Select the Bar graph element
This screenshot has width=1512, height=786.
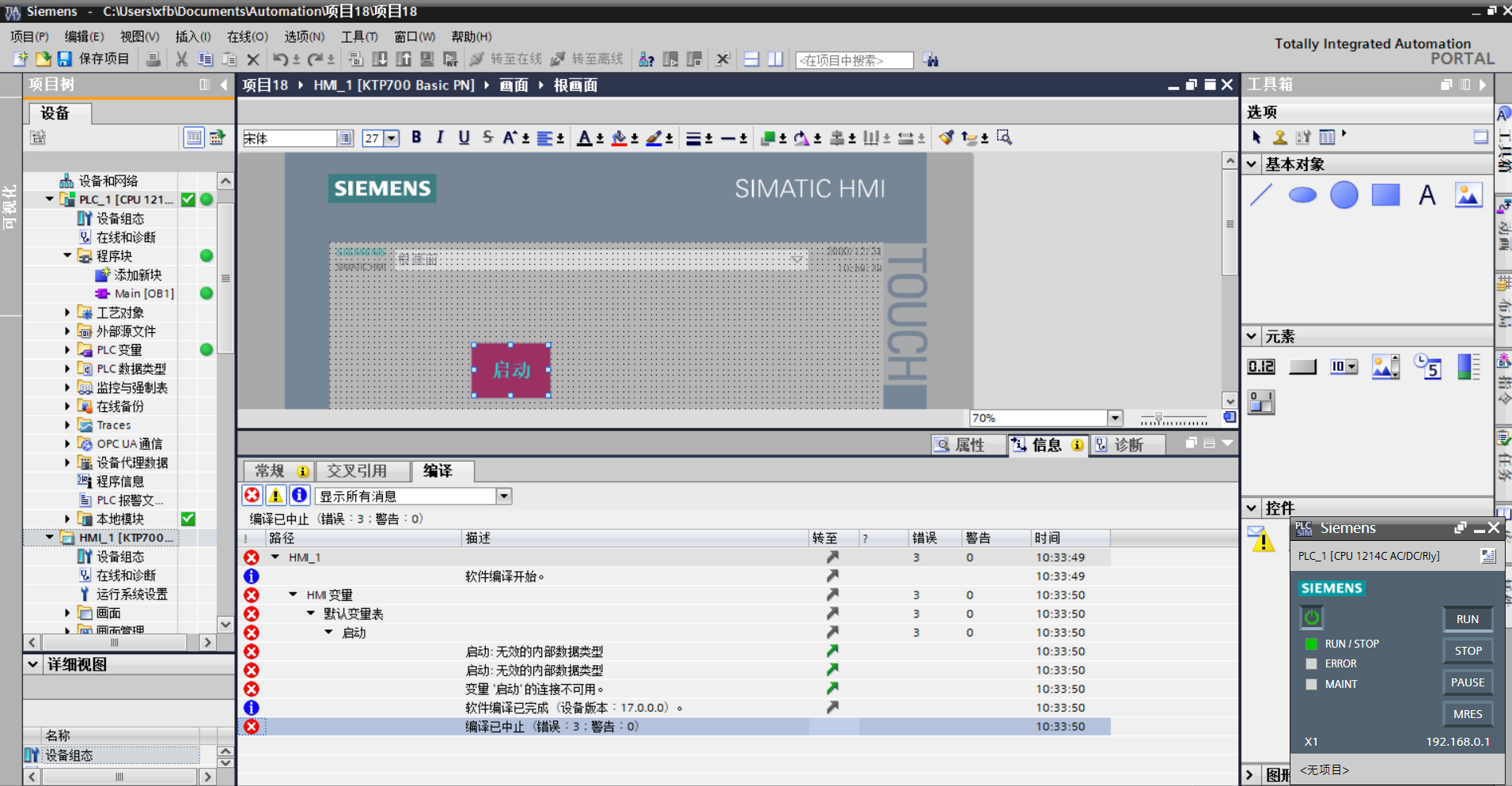click(x=1468, y=367)
